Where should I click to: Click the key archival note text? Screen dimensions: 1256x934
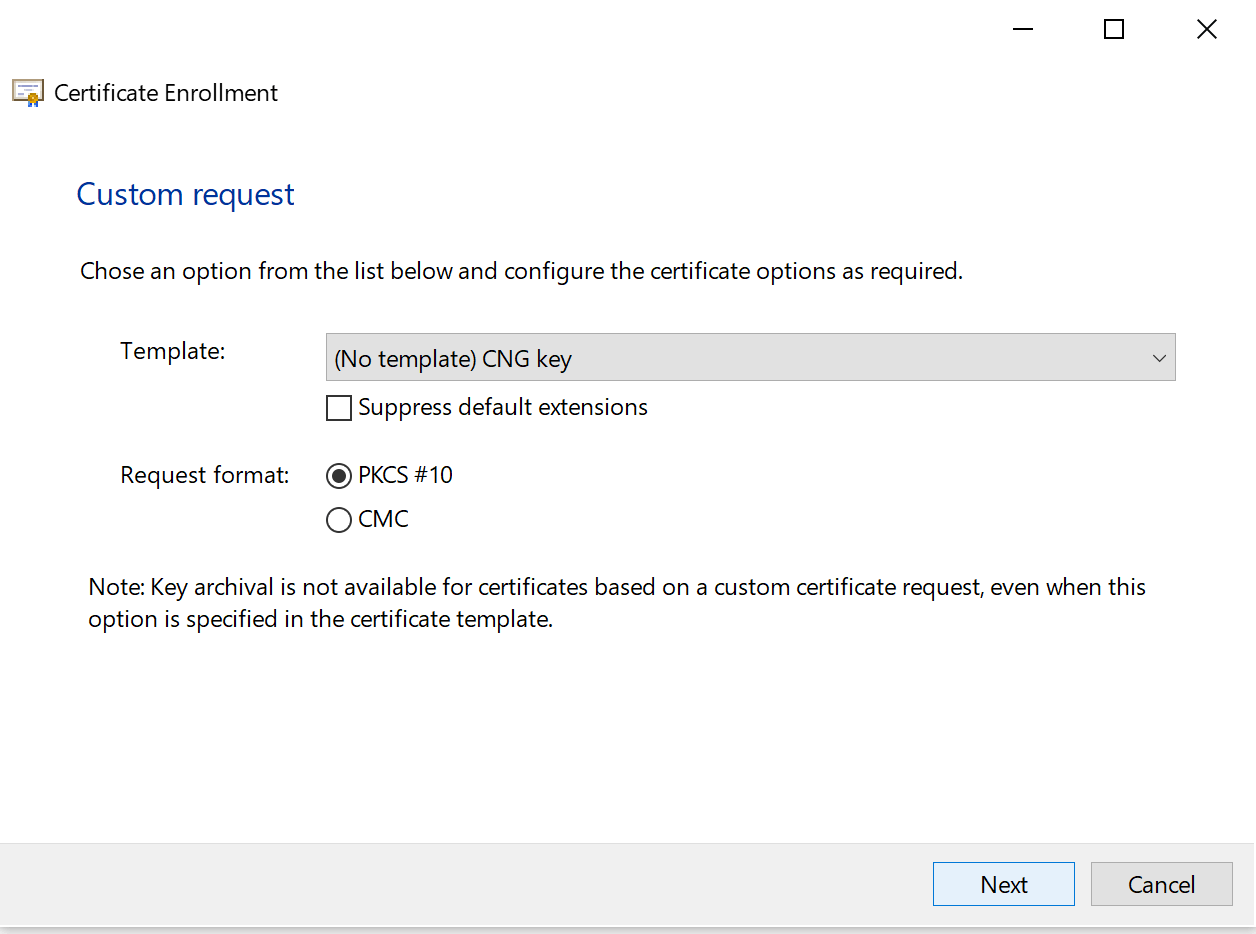[617, 601]
